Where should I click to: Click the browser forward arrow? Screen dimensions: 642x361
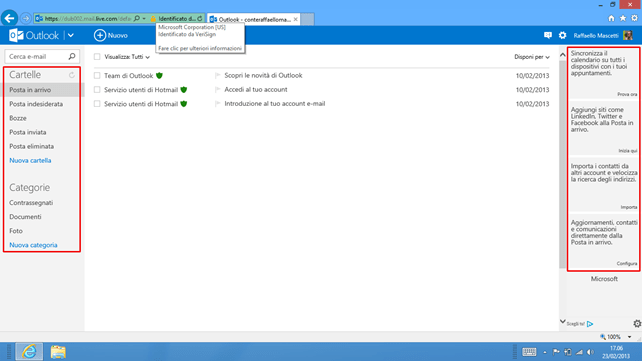click(x=25, y=18)
